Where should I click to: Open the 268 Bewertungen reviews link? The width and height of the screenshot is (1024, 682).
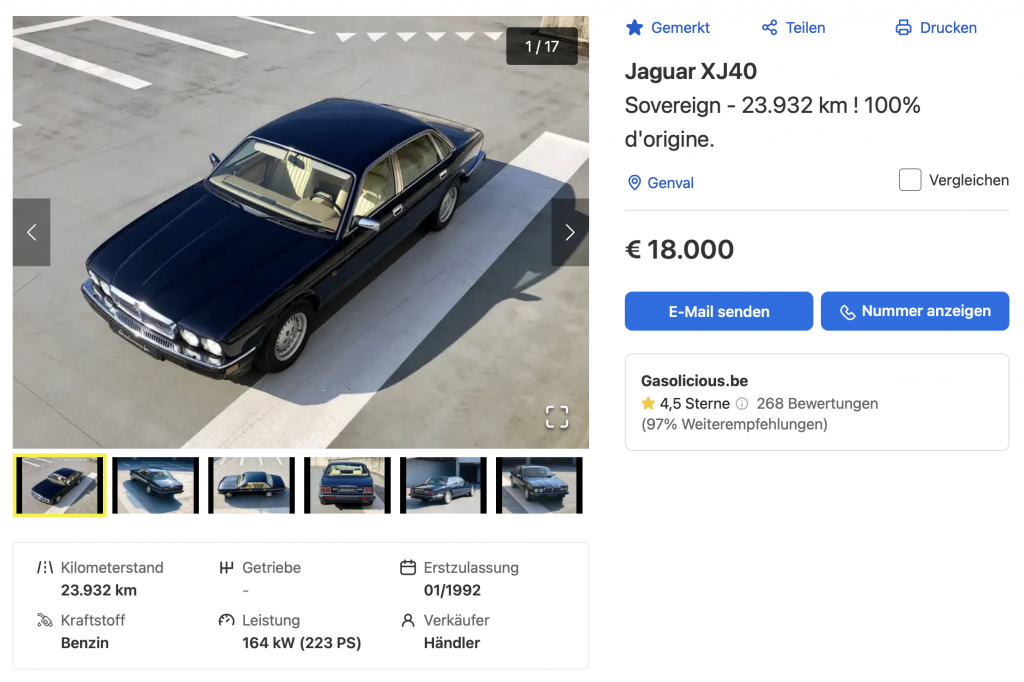tap(817, 404)
